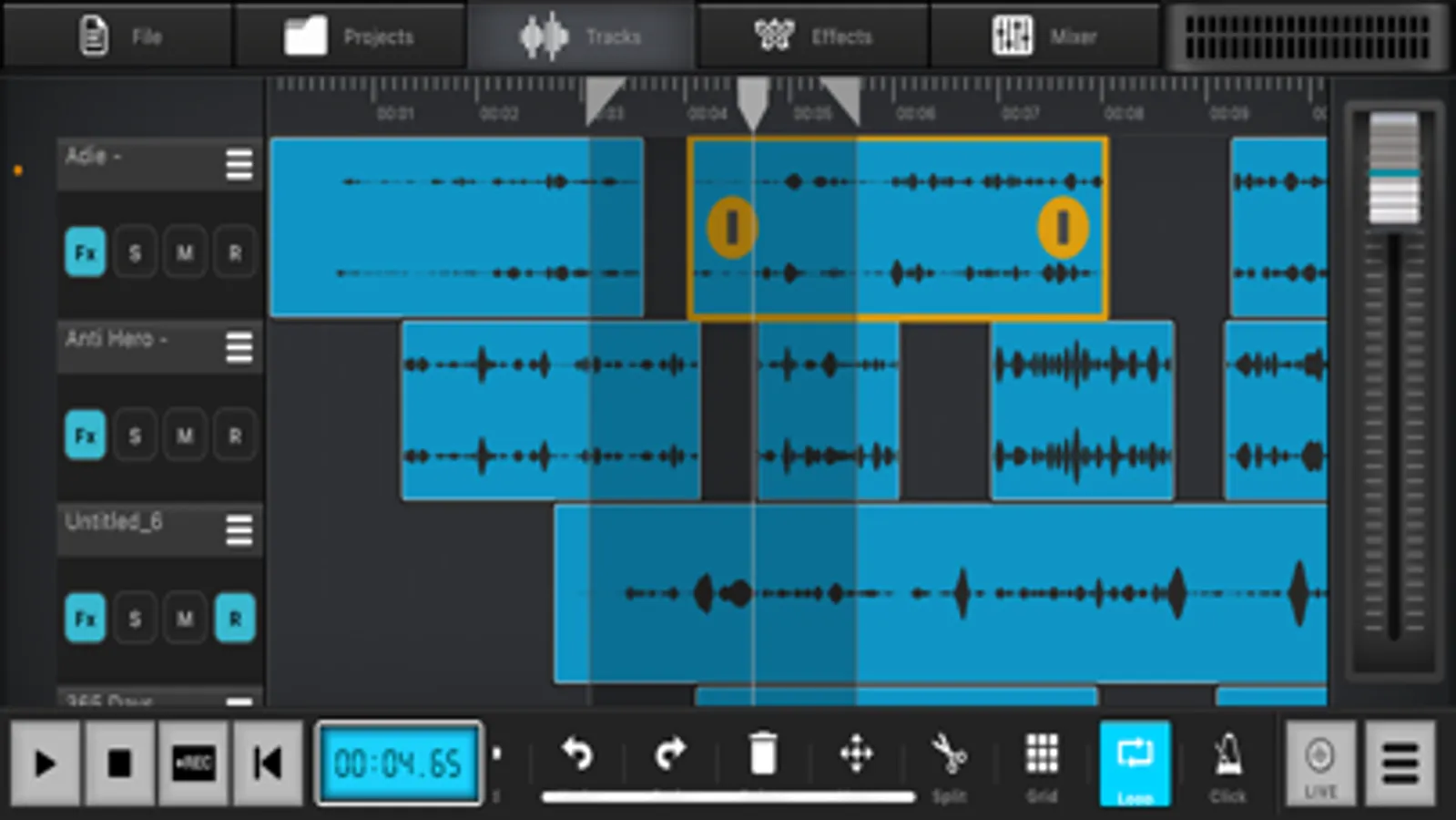Switch to the Effects tab
Screen dimensions: 1456x820
point(813,36)
